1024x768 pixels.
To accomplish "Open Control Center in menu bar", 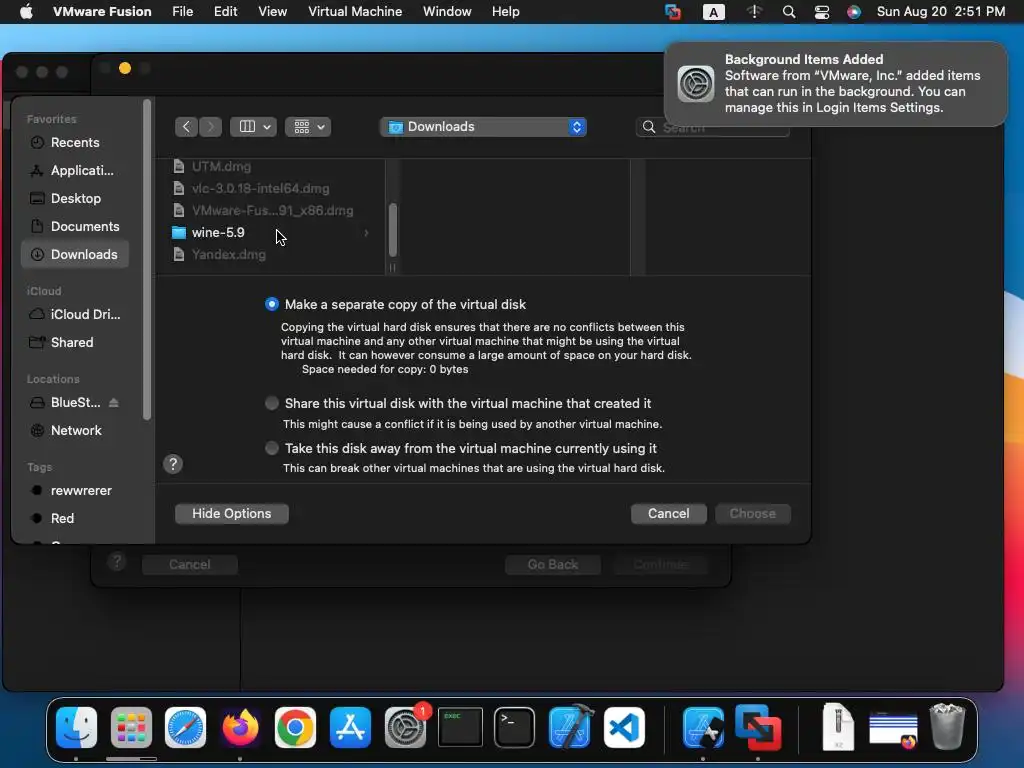I will point(822,12).
